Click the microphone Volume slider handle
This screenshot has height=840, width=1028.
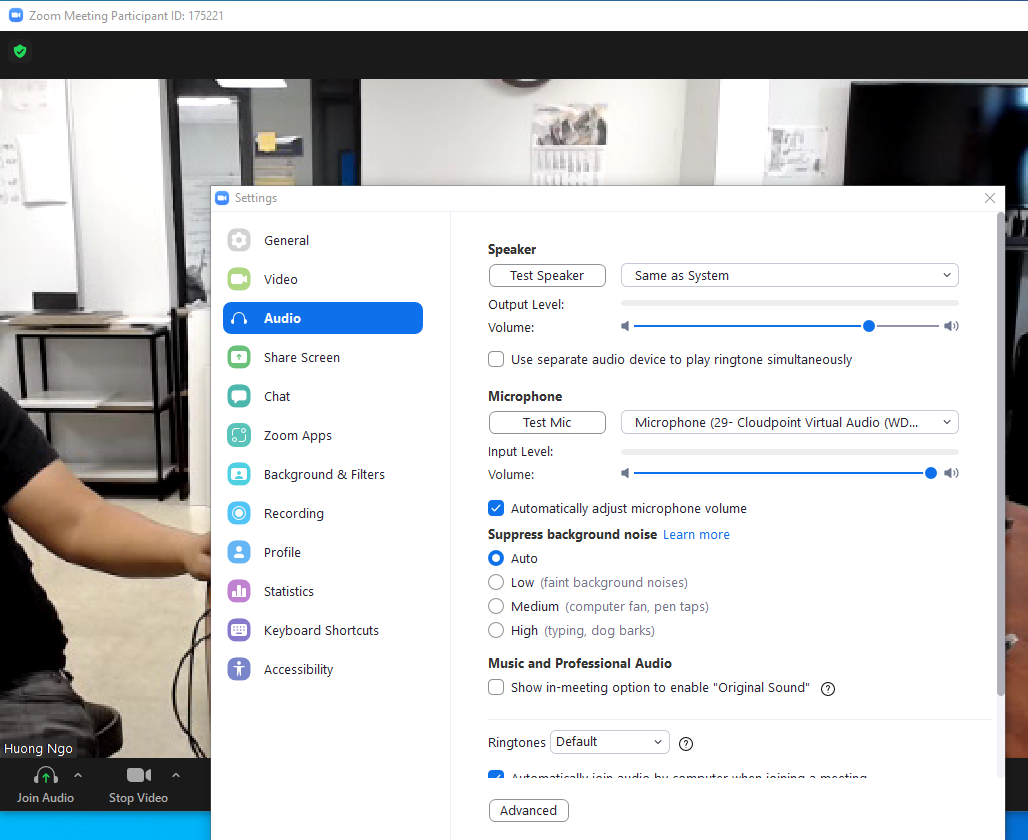[930, 473]
